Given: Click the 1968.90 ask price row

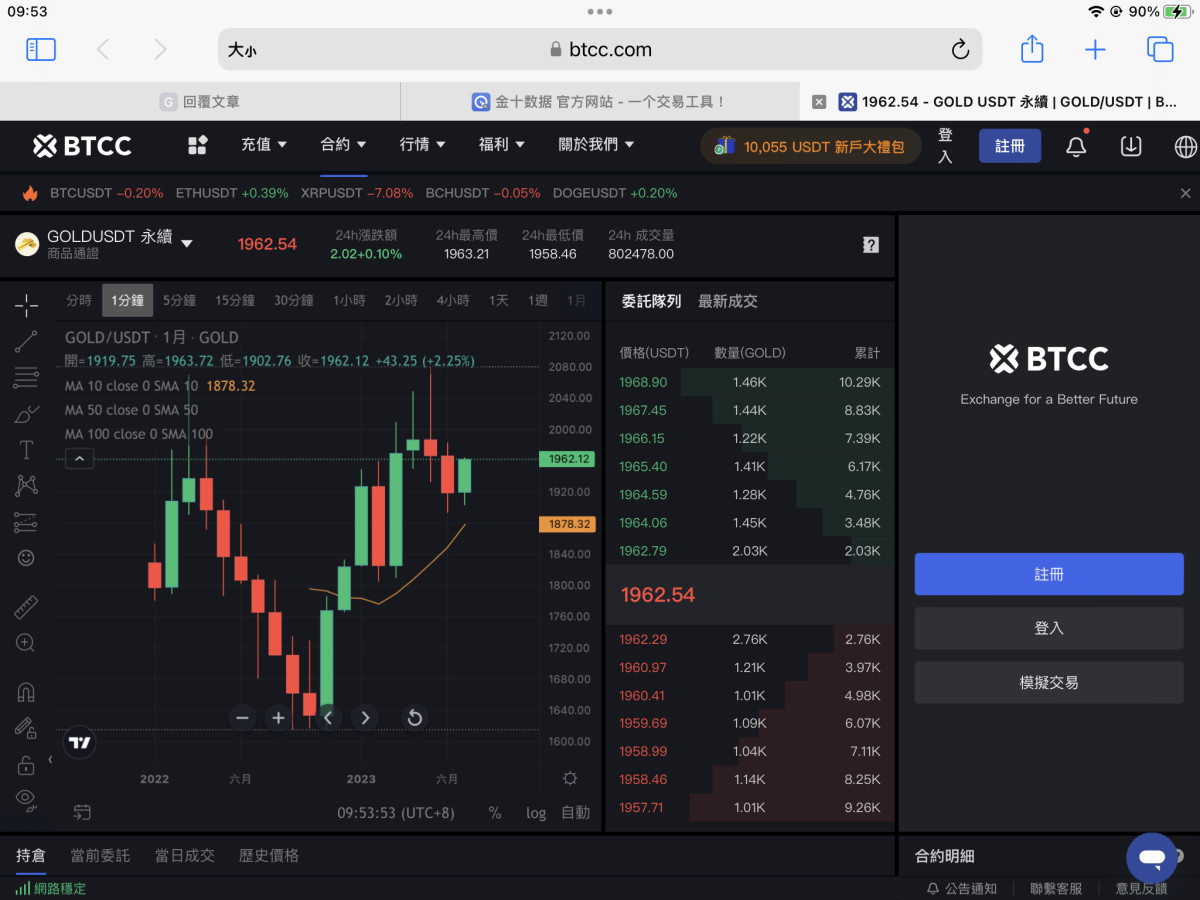Looking at the screenshot, I should click(x=750, y=382).
